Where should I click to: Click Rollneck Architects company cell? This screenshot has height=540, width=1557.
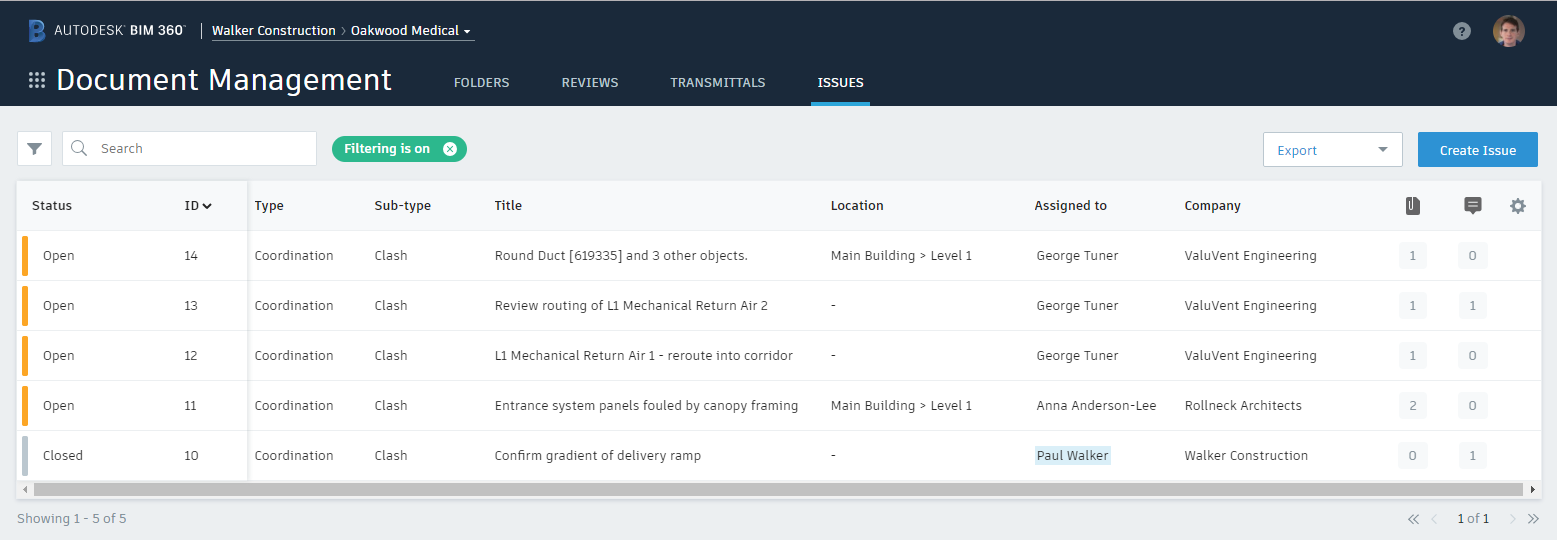pyautogui.click(x=1243, y=406)
